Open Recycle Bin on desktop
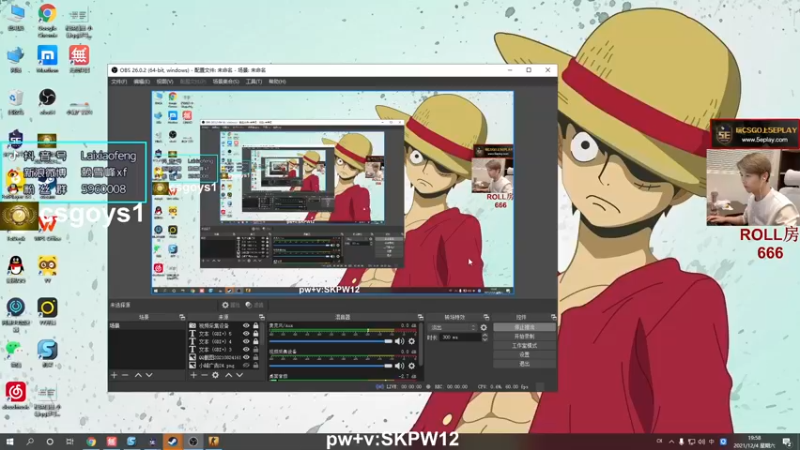800x450 pixels. click(x=16, y=101)
